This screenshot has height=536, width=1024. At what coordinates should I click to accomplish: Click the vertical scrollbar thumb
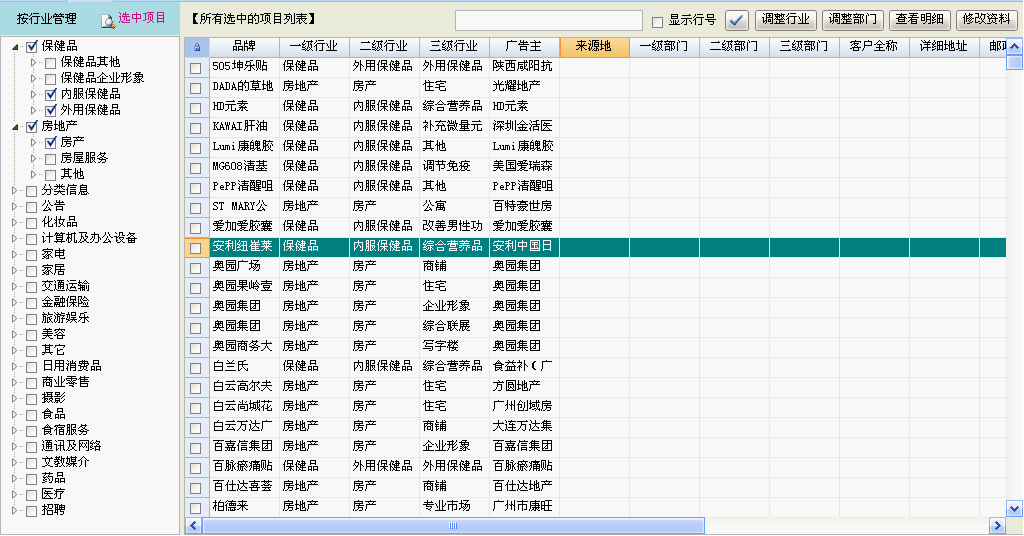coord(1014,63)
